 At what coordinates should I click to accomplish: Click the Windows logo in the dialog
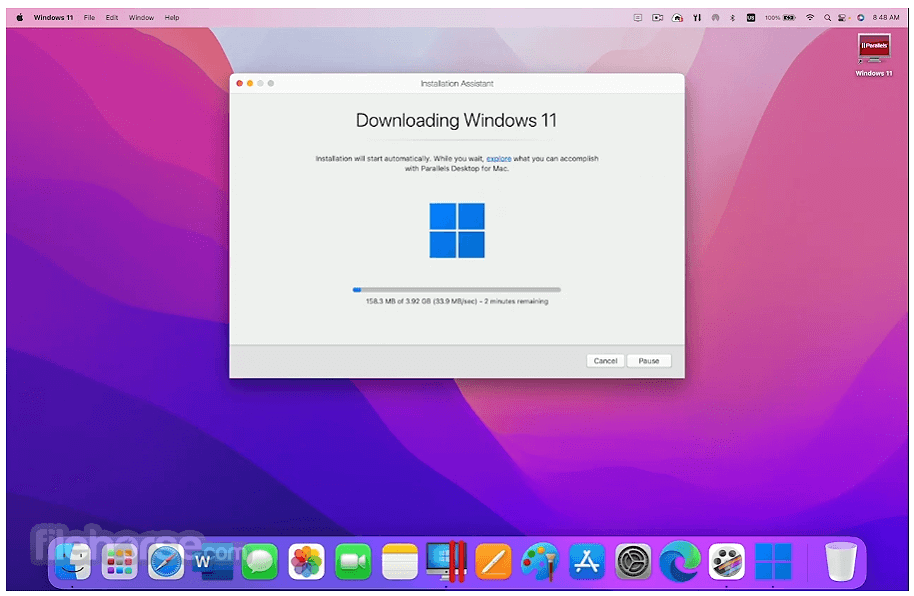pyautogui.click(x=457, y=230)
